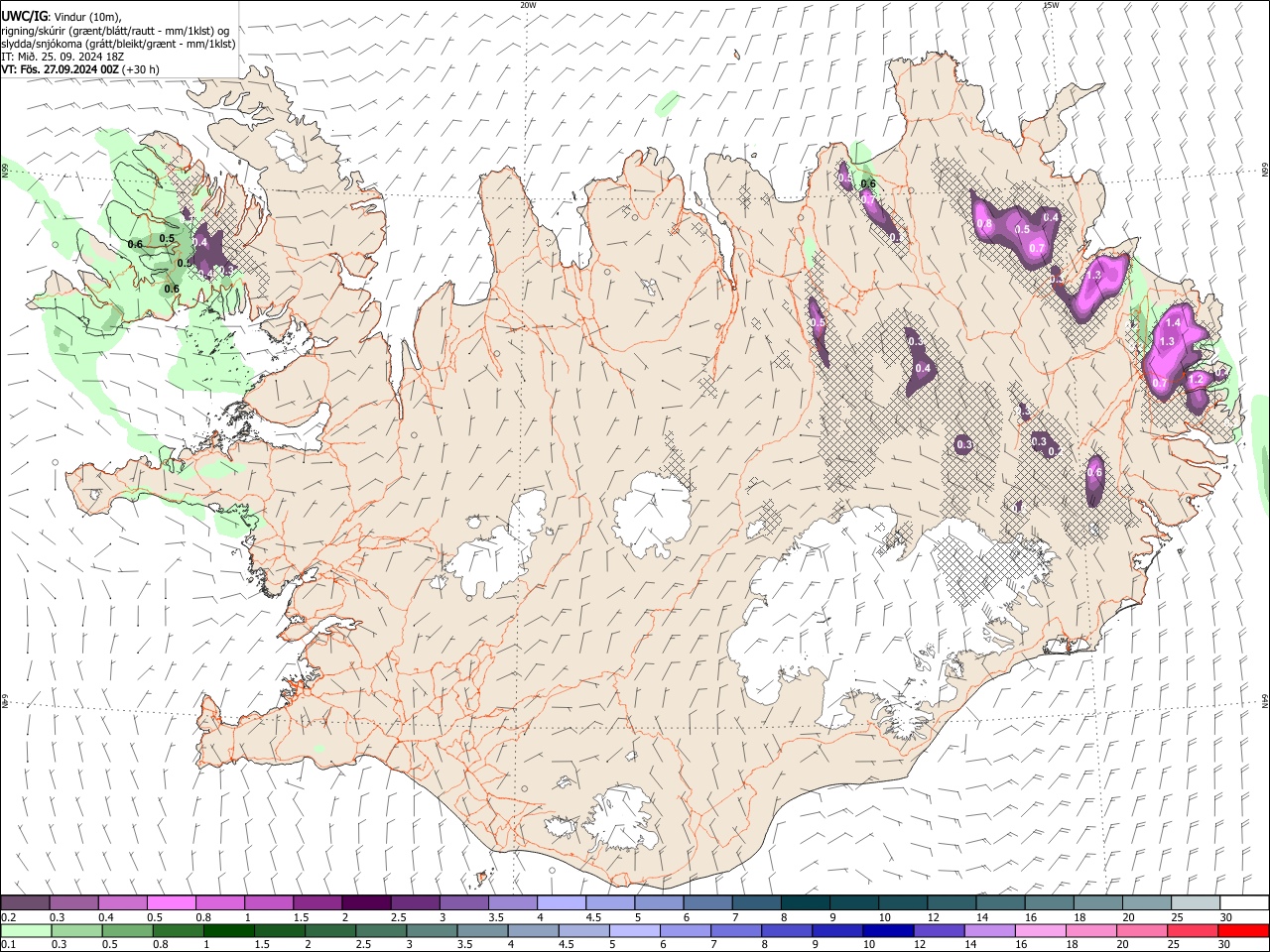Pick snow scale swatch between 12 and 14

[952, 902]
